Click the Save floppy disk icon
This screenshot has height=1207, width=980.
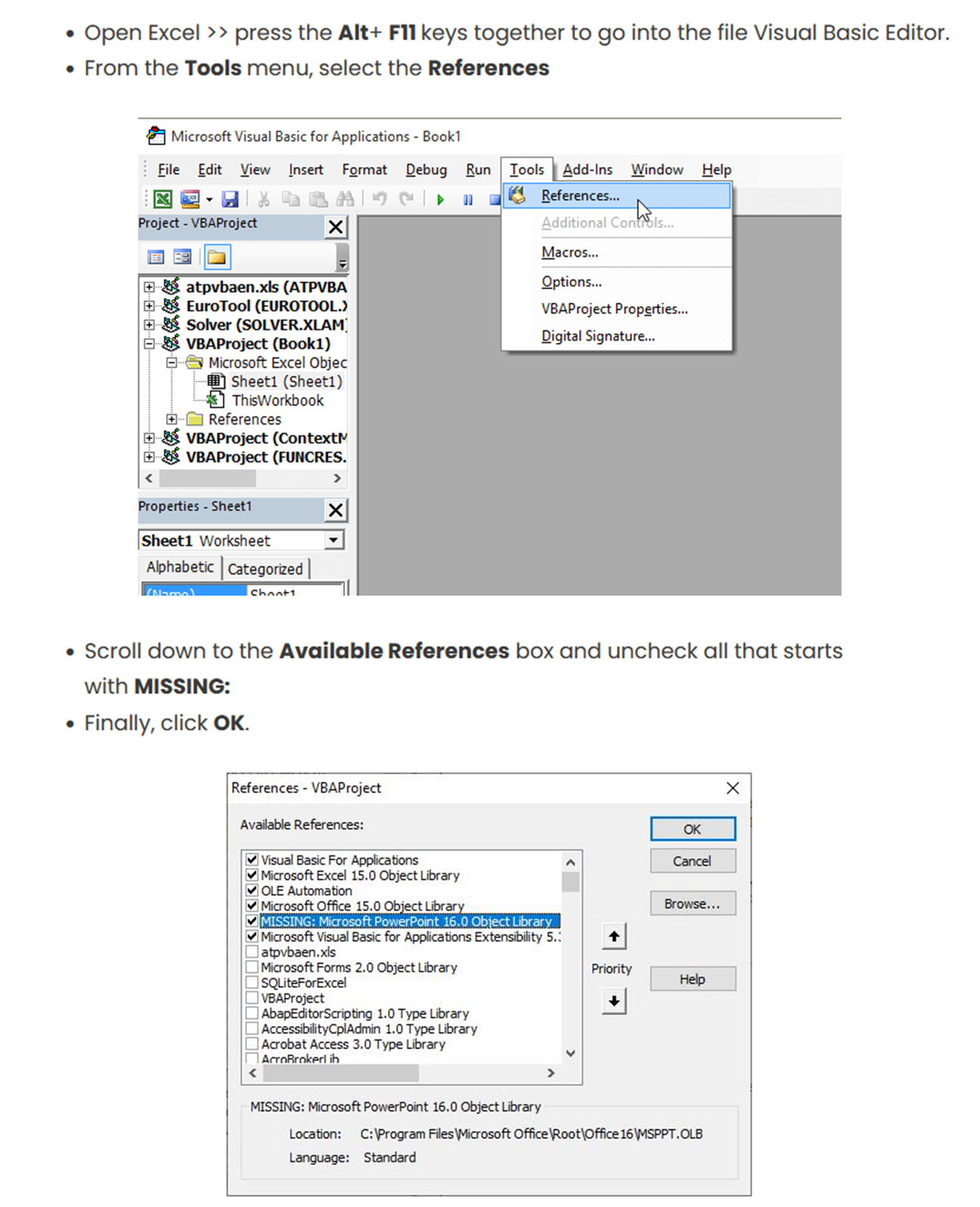point(230,199)
